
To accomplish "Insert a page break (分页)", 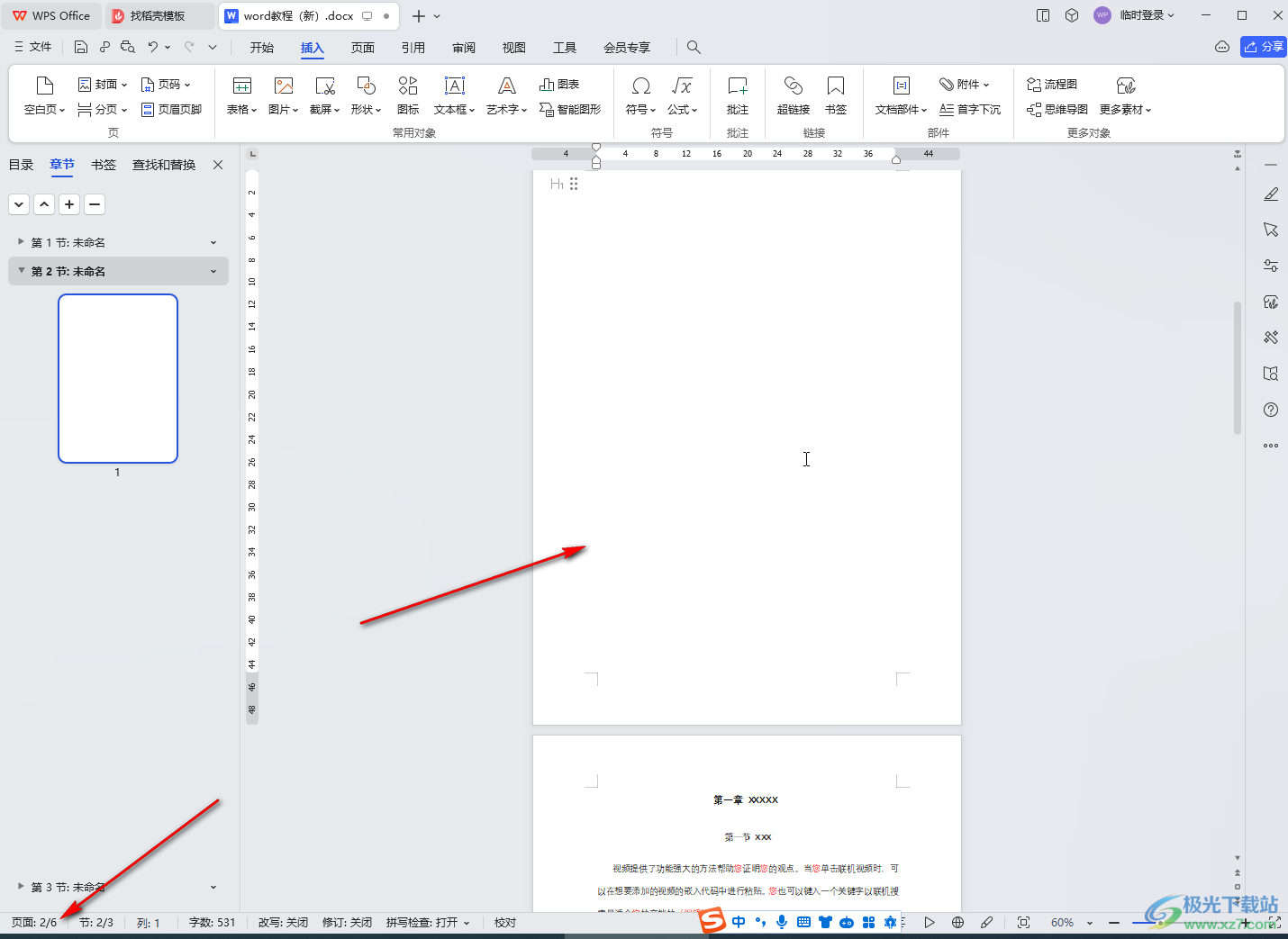I will tap(102, 109).
